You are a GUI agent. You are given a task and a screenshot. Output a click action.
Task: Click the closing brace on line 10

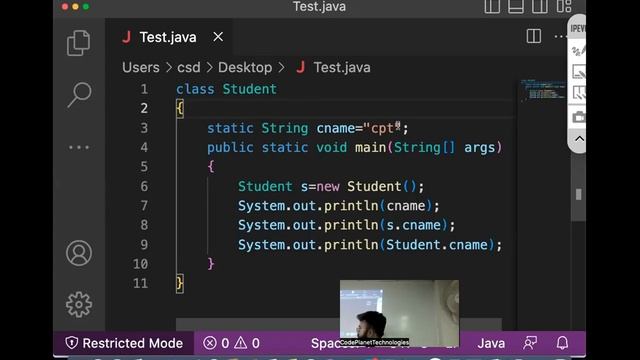tap(211, 264)
